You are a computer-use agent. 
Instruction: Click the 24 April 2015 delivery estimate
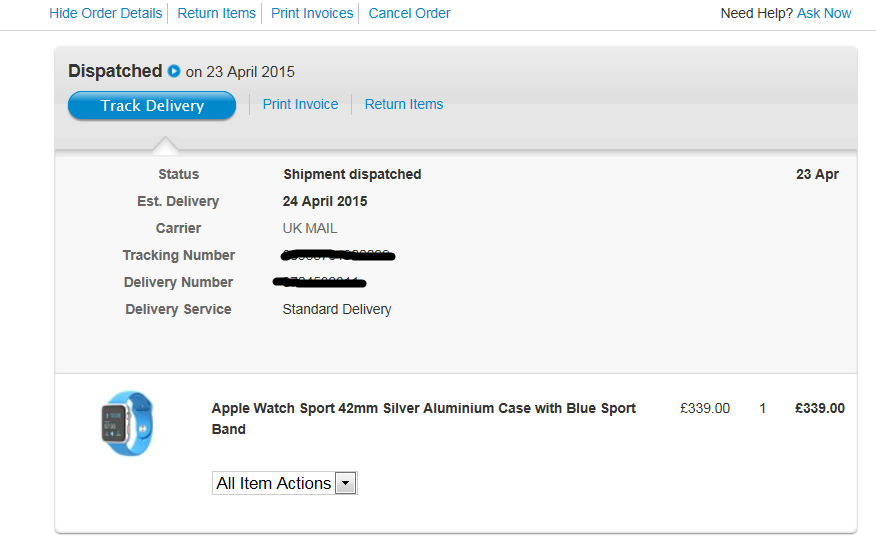tap(325, 201)
